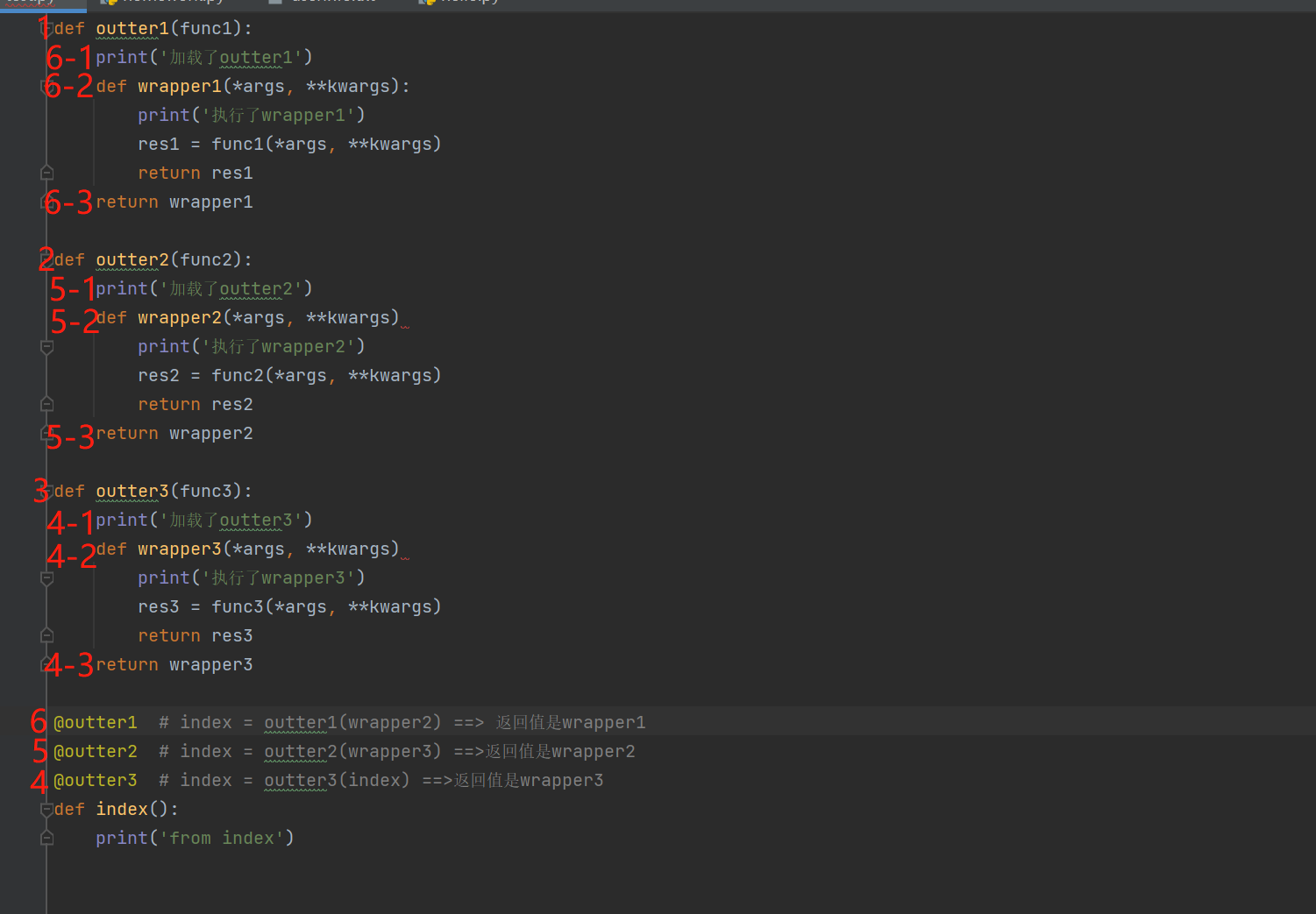Click the @outter2 decorator
The image size is (1316, 914).
(x=96, y=752)
